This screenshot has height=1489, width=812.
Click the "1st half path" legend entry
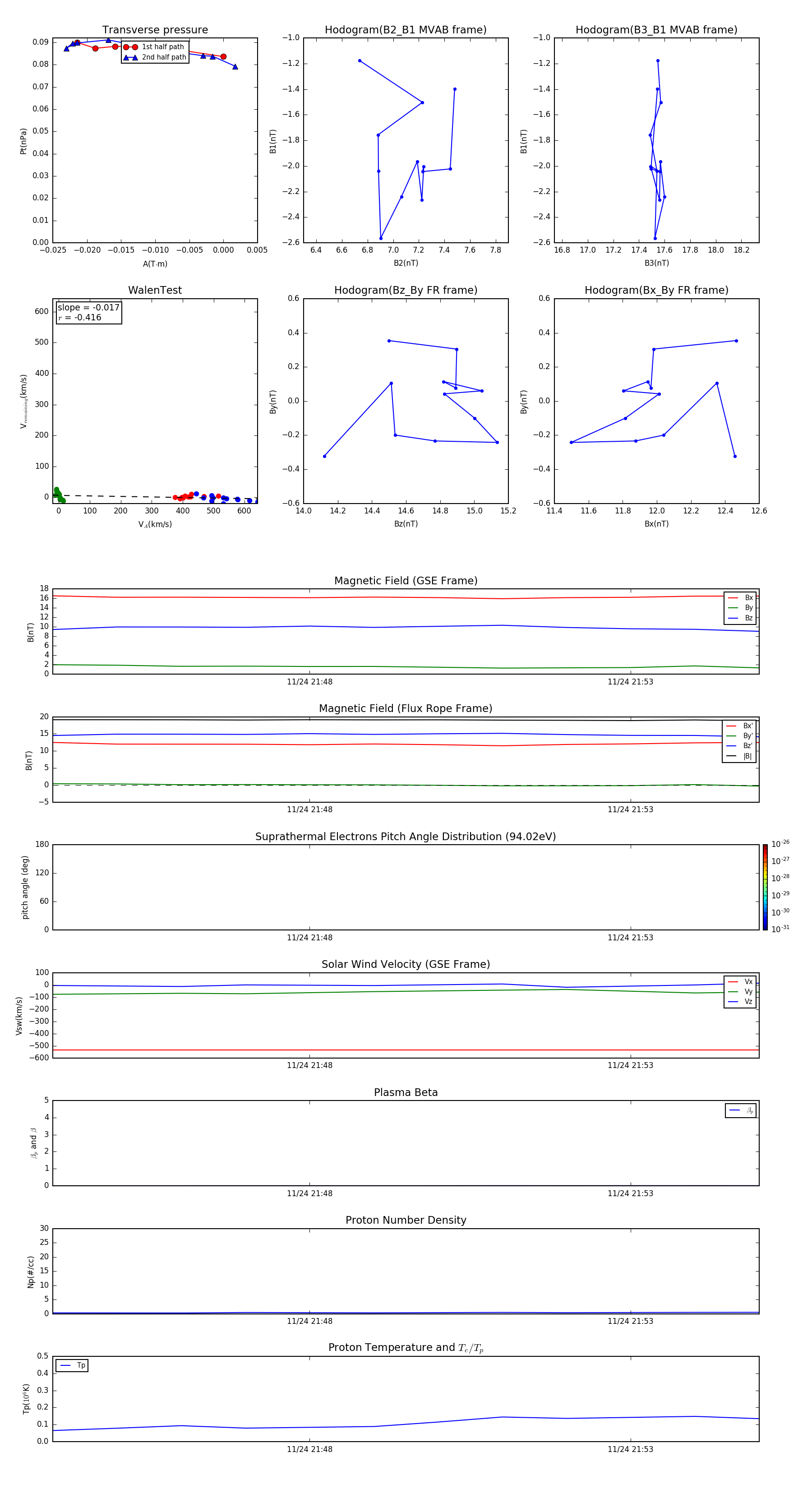(154, 47)
